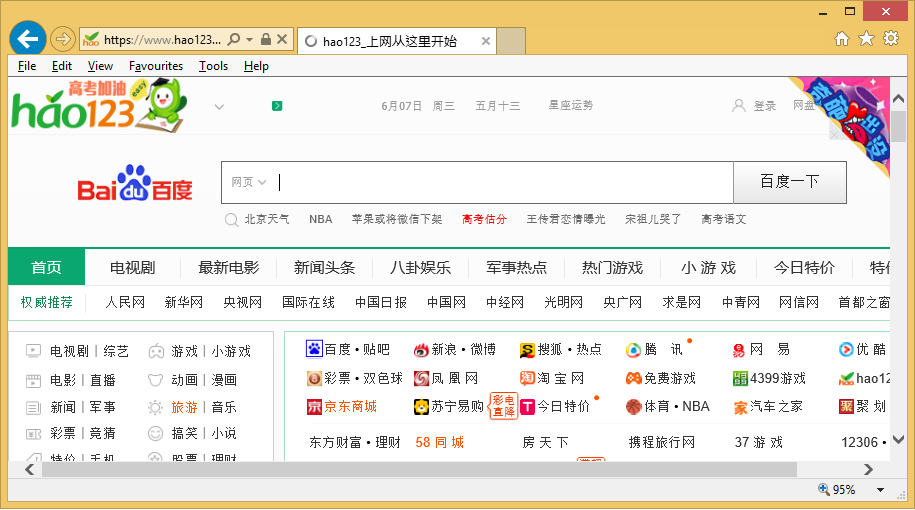Click the search magnifier in address bar

(233, 39)
